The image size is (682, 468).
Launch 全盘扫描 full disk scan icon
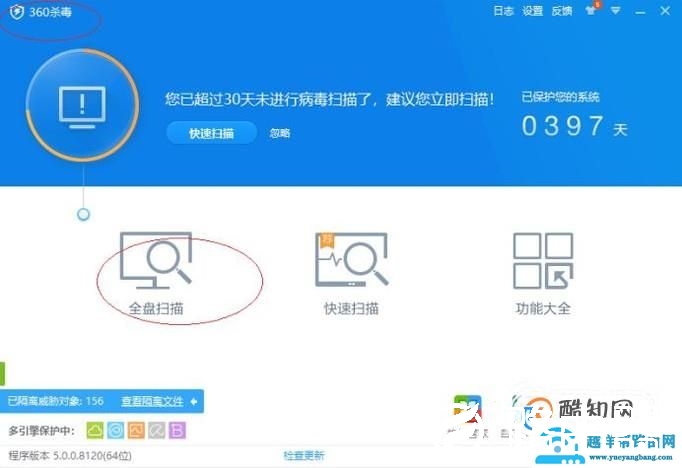pyautogui.click(x=156, y=273)
